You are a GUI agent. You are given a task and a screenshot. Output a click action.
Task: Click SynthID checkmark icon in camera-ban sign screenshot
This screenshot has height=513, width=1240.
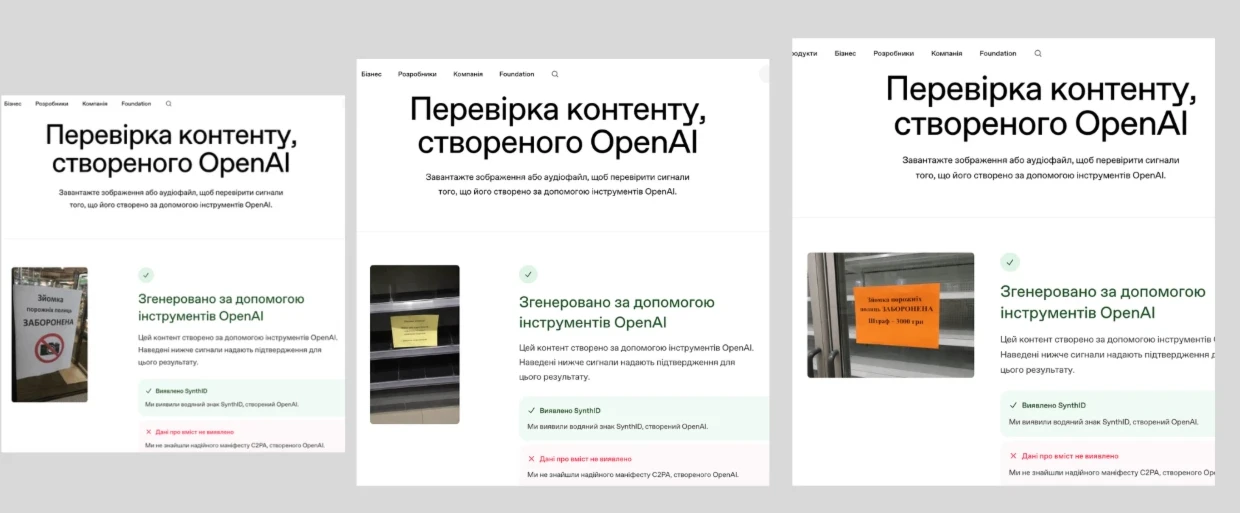pyautogui.click(x=148, y=391)
